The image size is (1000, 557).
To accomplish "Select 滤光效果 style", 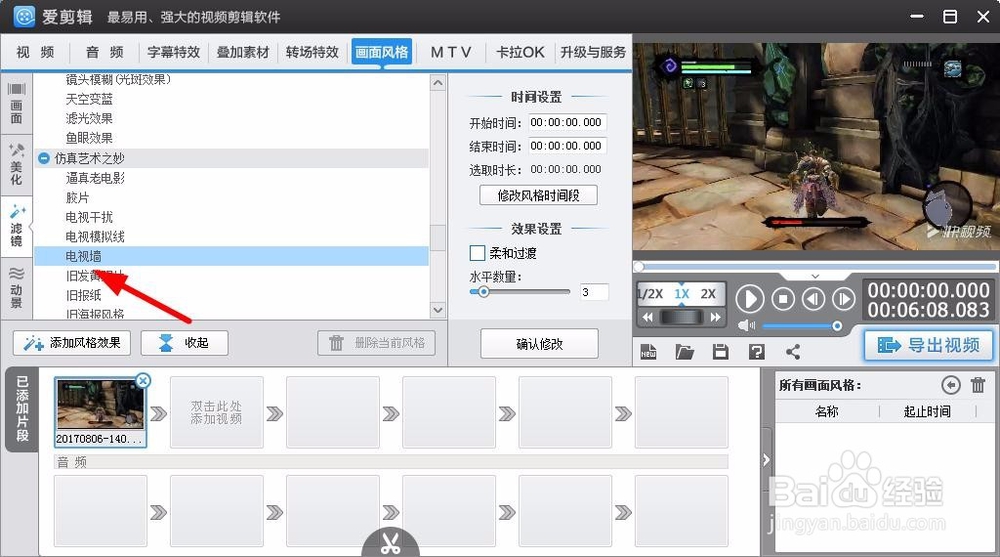I will [x=89, y=118].
